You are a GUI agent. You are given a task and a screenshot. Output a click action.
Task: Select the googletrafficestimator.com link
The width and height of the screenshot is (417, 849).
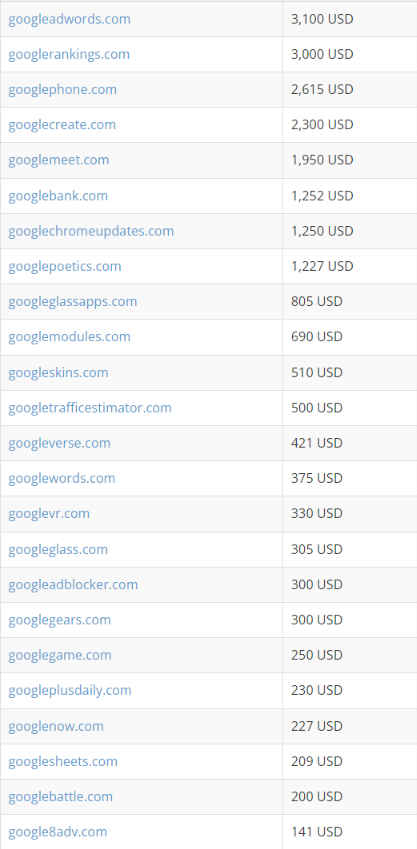tap(90, 408)
